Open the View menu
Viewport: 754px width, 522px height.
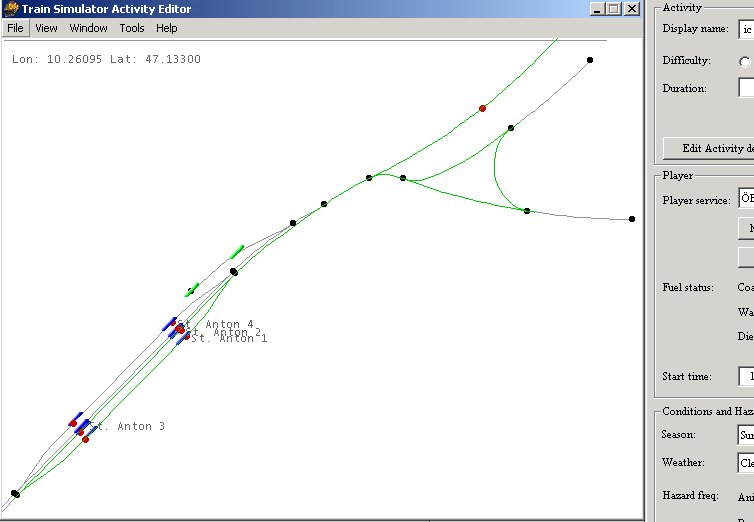tap(47, 28)
